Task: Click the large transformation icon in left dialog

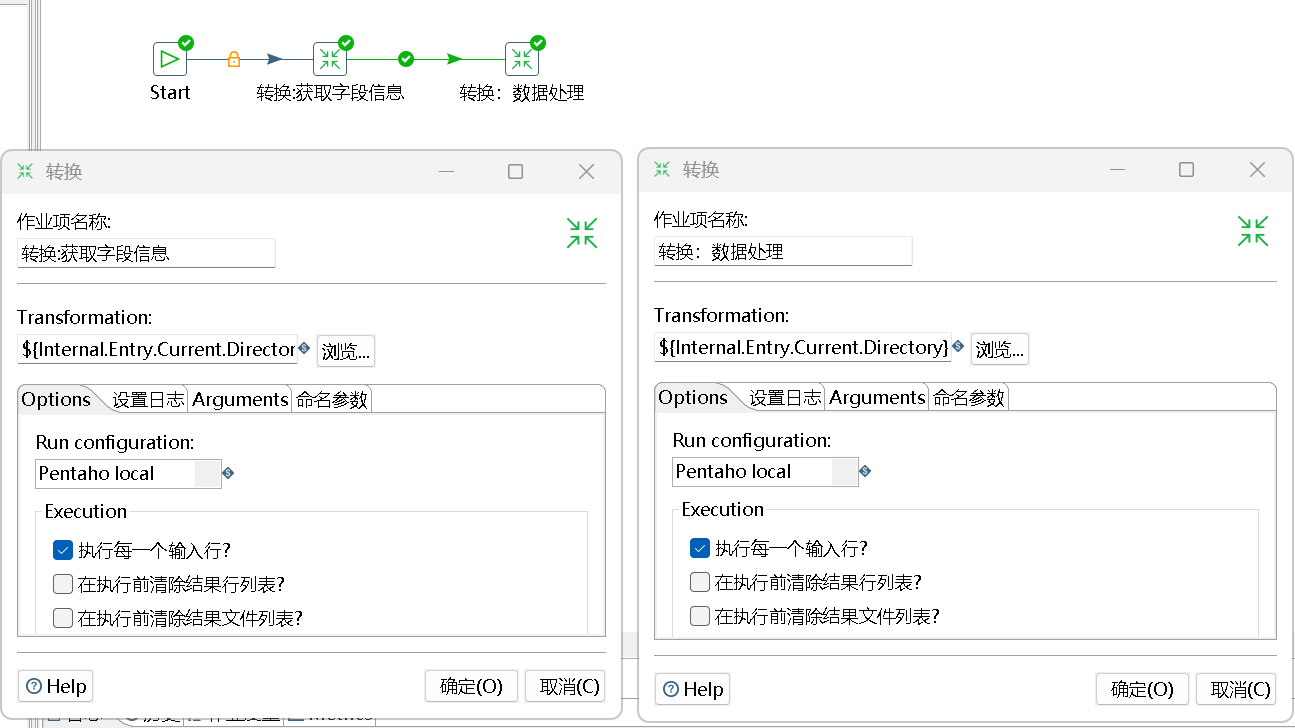Action: pos(582,233)
